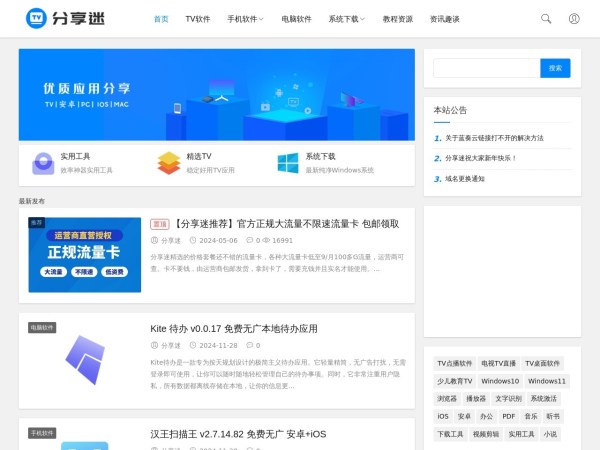Viewport: 600px width, 450px height.
Task: Open the 蓝奏云链接打不开 announcement link
Action: pos(494,138)
